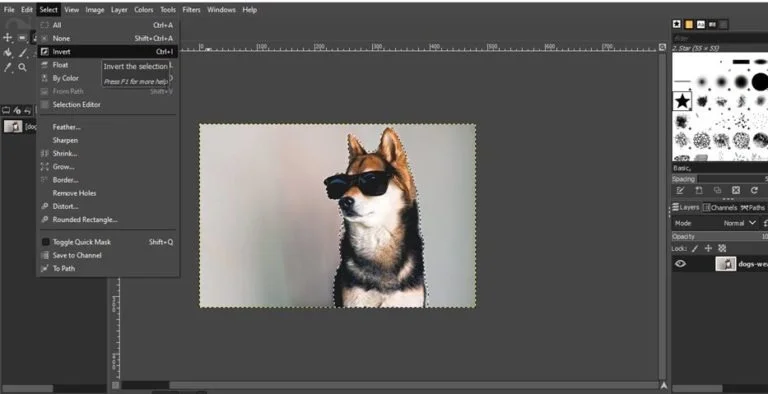
Task: Choose None from the Select menu
Action: [x=108, y=38]
